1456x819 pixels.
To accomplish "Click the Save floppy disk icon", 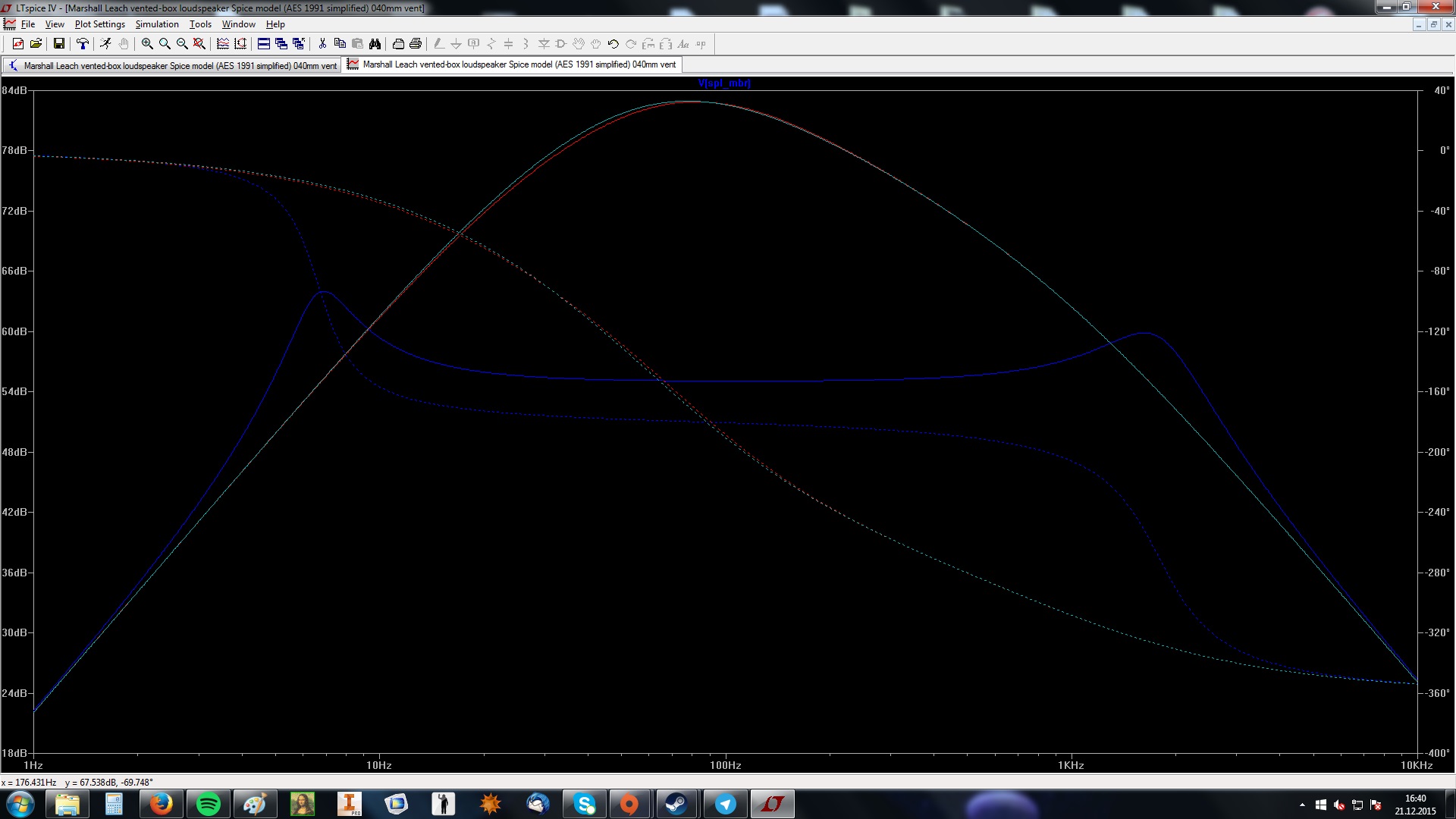I will coord(58,44).
